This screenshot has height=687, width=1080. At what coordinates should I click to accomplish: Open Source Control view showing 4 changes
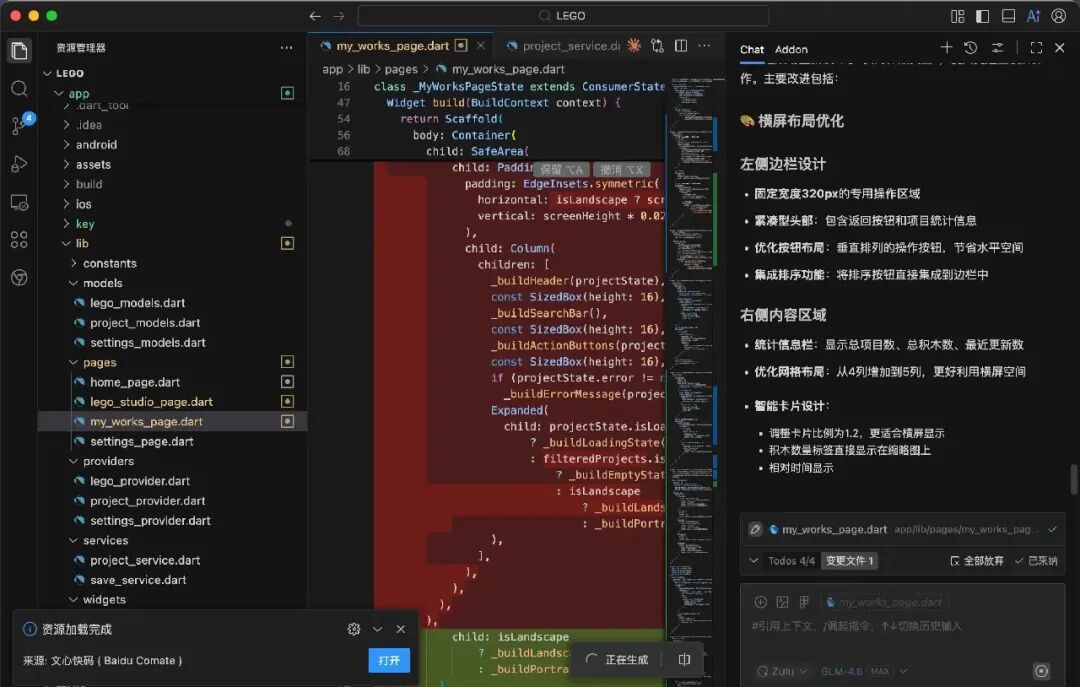[x=18, y=125]
